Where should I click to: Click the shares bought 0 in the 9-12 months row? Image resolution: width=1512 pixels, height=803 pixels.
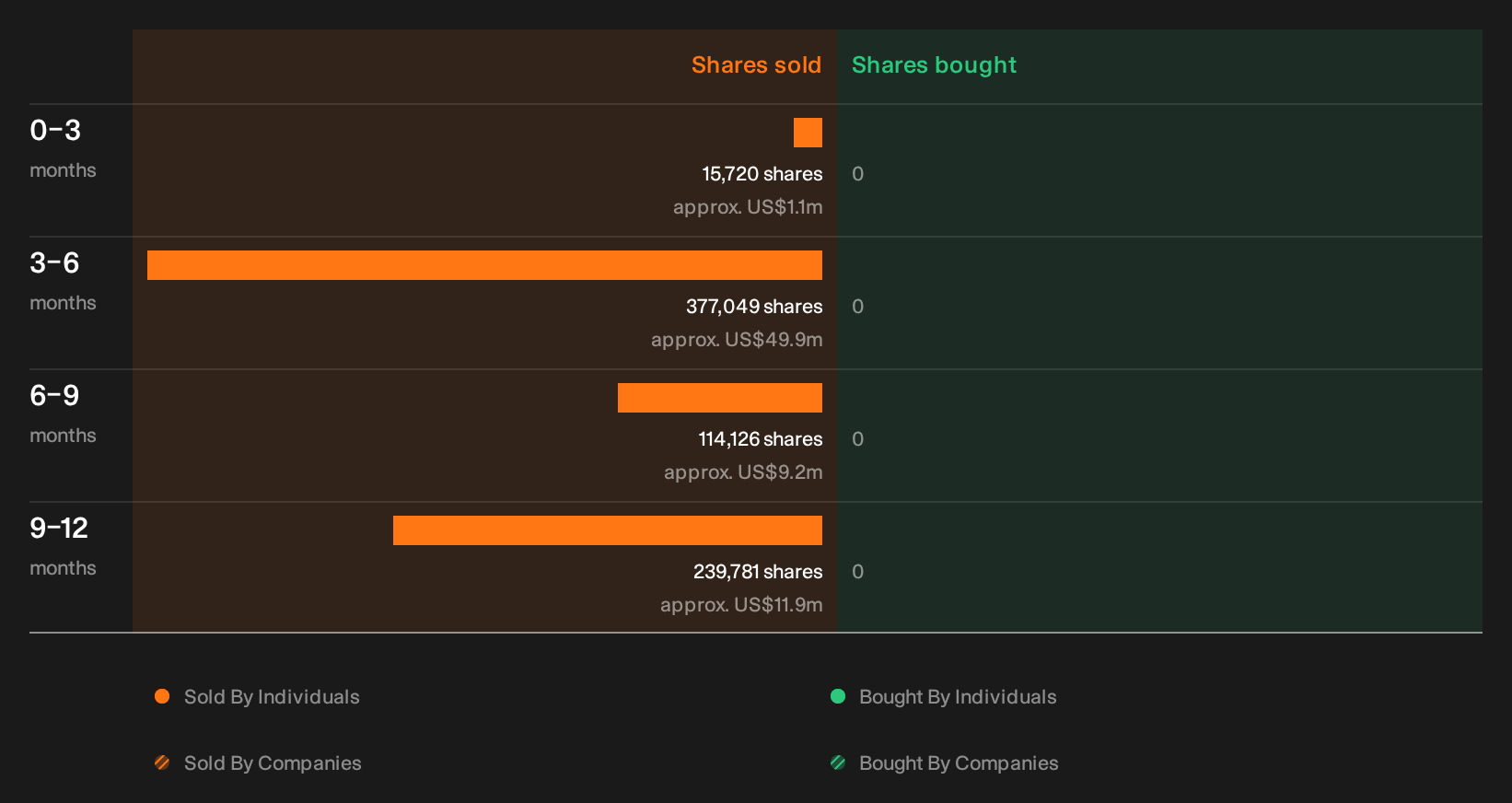[x=857, y=572]
